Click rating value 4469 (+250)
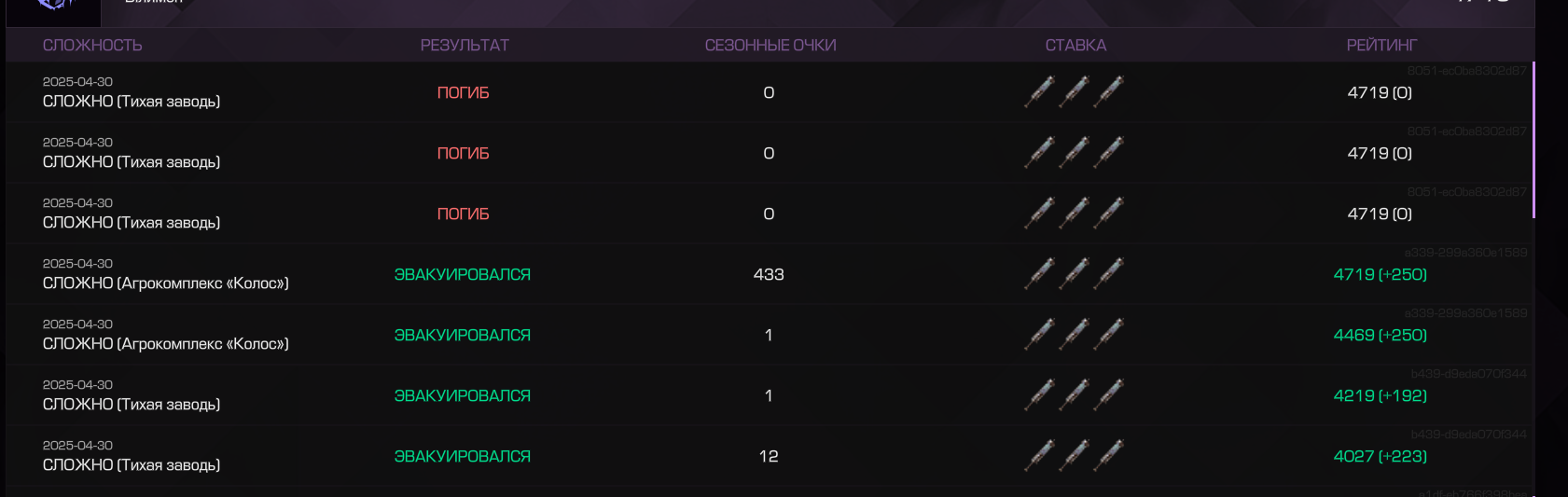Viewport: 1568px width, 497px height. 1381,335
